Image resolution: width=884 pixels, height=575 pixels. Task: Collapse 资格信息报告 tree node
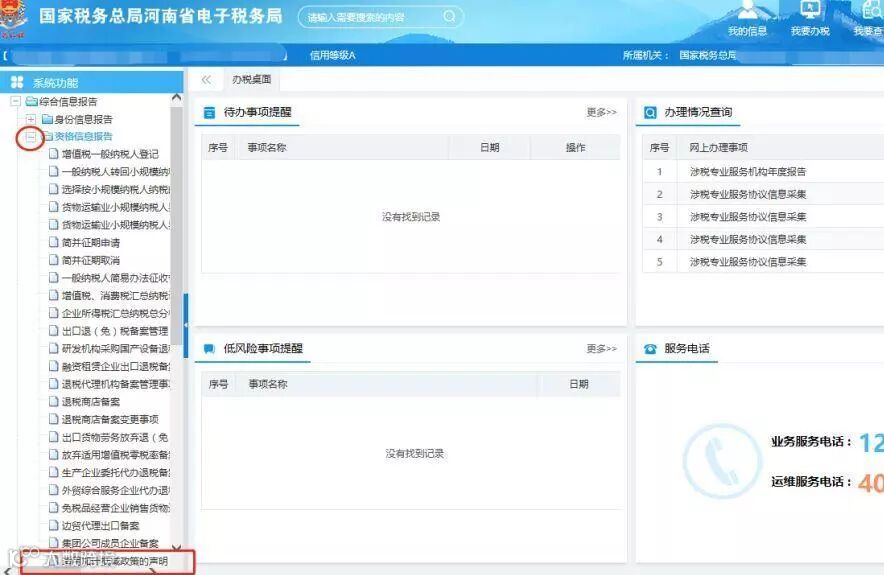tap(31, 137)
